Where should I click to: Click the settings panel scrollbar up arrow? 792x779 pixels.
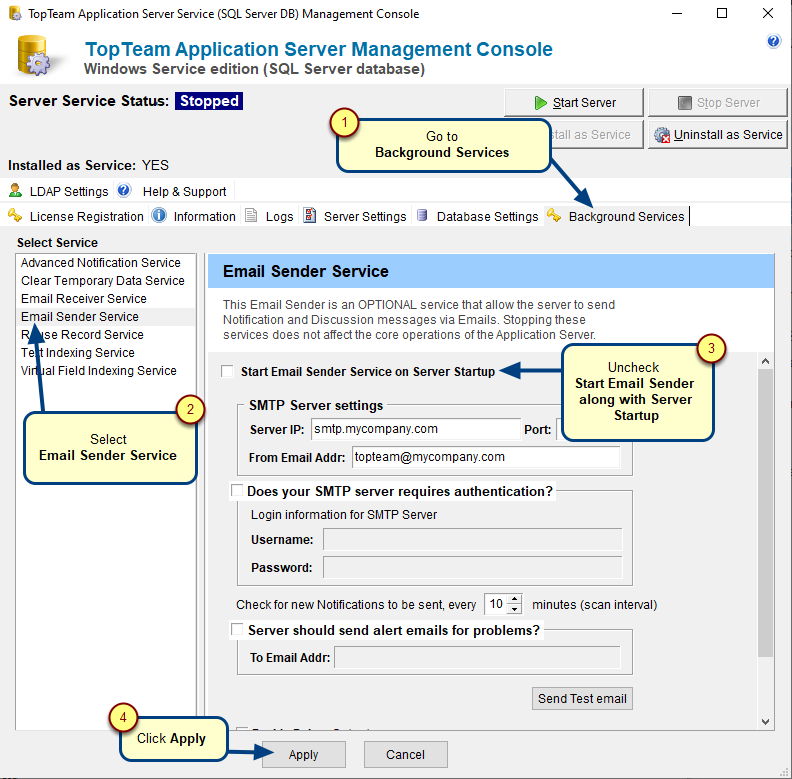coord(765,361)
